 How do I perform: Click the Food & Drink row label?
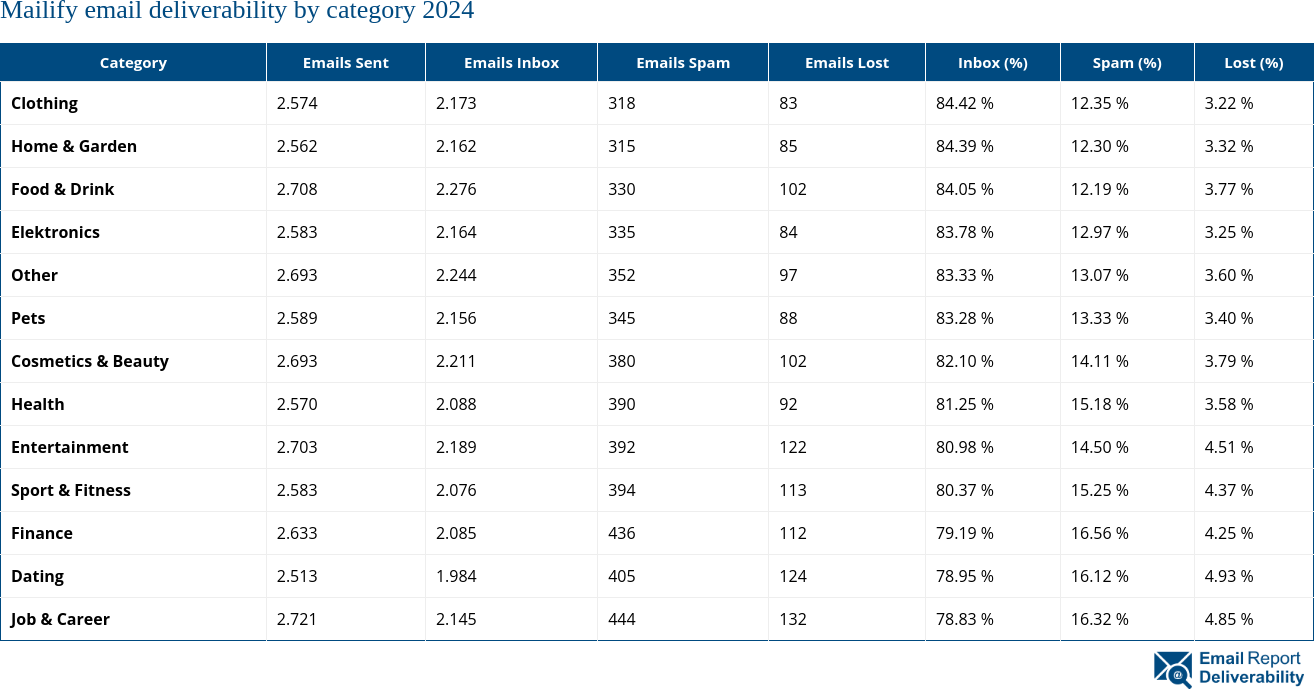point(63,189)
